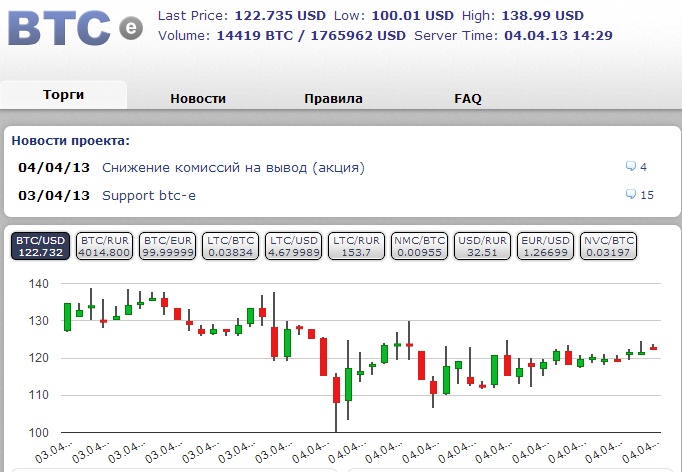The width and height of the screenshot is (682, 472).
Task: Click the comment count 4
Action: click(643, 167)
